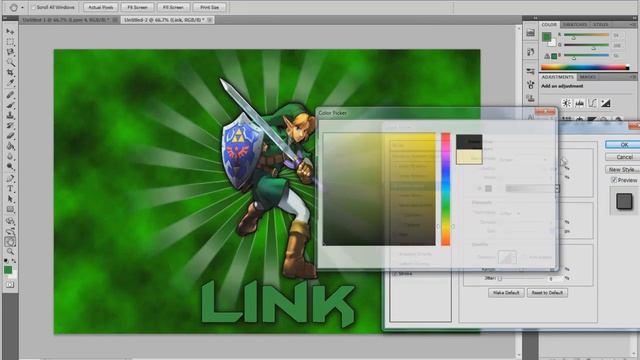Image resolution: width=640 pixels, height=360 pixels.
Task: Select the Zoom tool in the toolbox
Action: click(x=10, y=251)
